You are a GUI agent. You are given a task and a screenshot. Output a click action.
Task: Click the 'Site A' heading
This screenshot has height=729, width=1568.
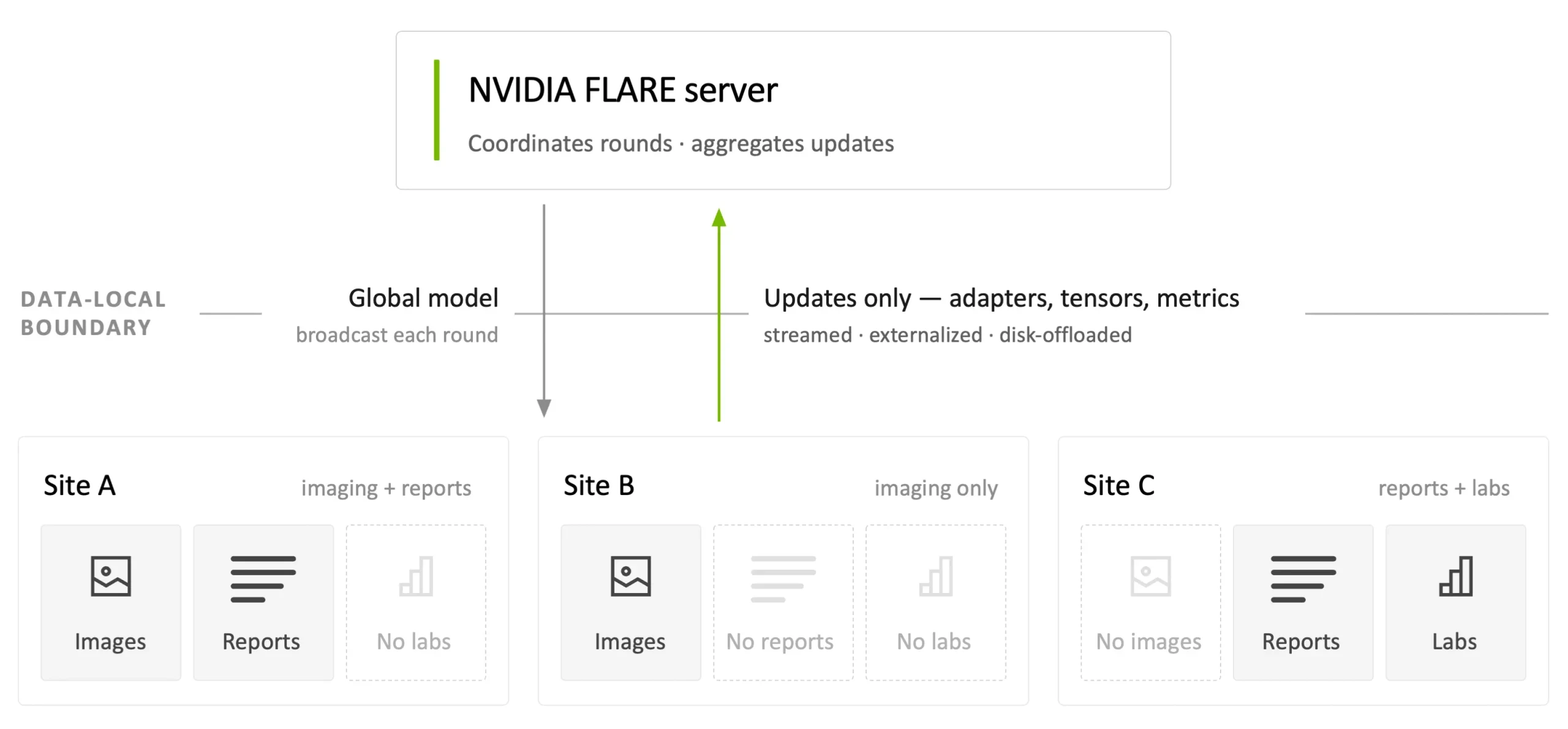(x=80, y=486)
